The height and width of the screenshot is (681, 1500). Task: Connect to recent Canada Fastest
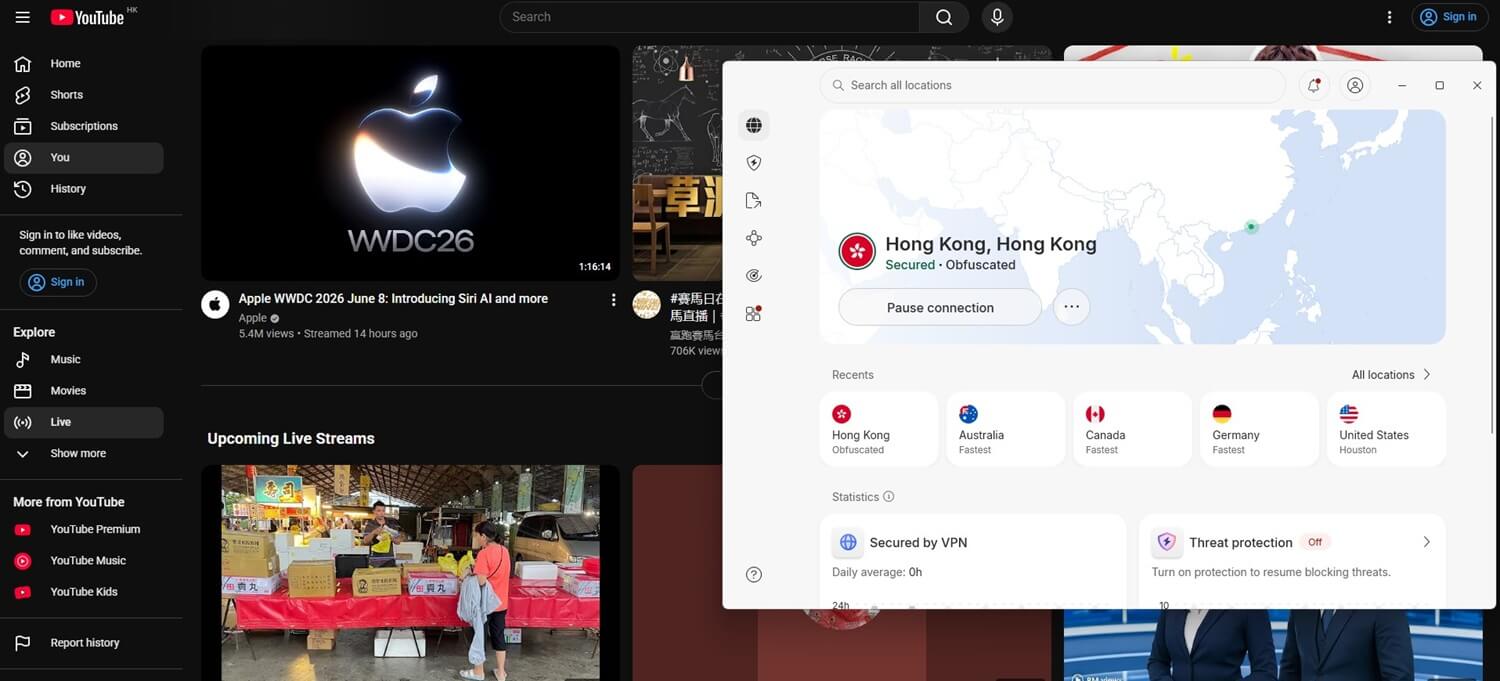coord(1133,429)
